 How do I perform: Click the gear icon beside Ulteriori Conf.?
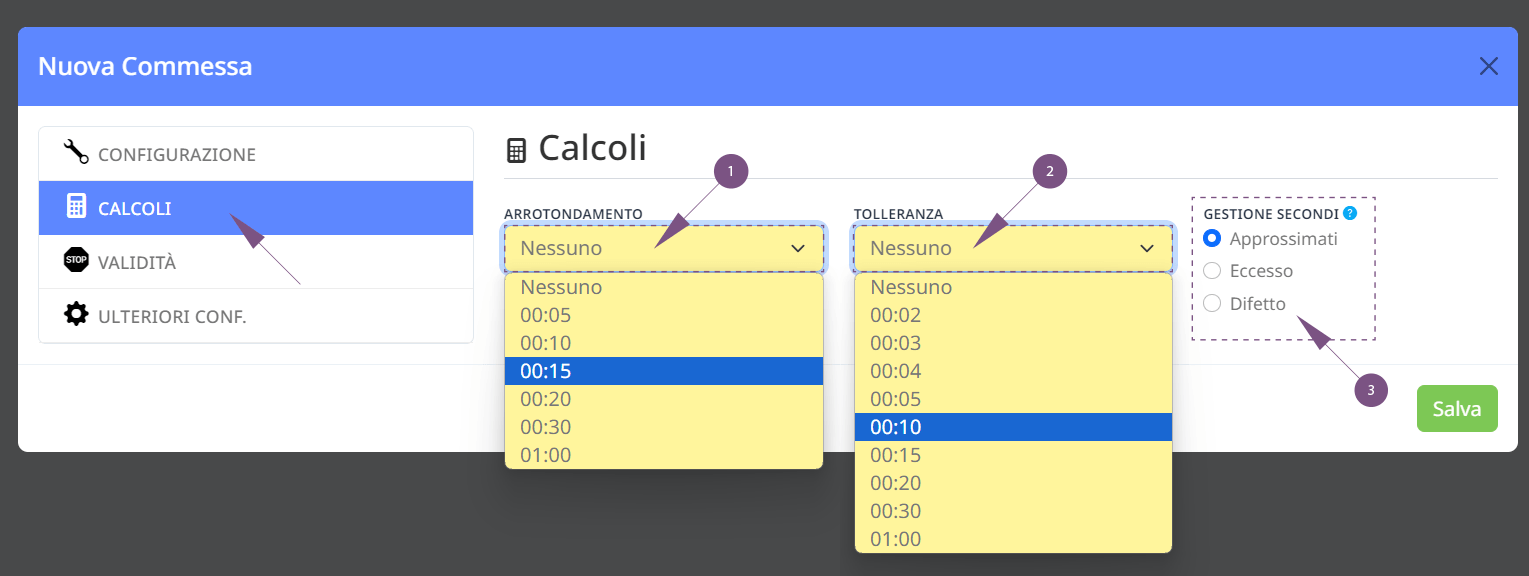[76, 315]
